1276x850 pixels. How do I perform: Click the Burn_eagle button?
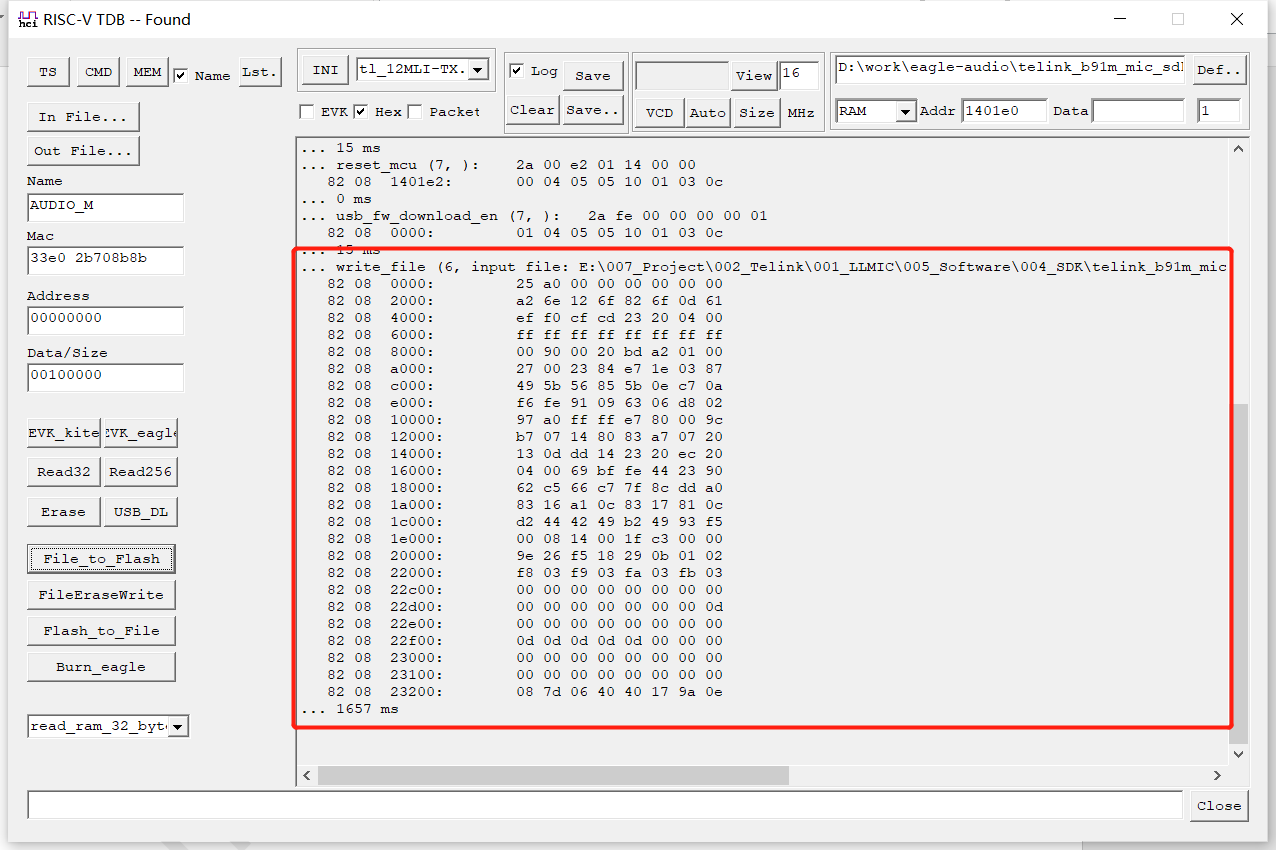[x=101, y=666]
